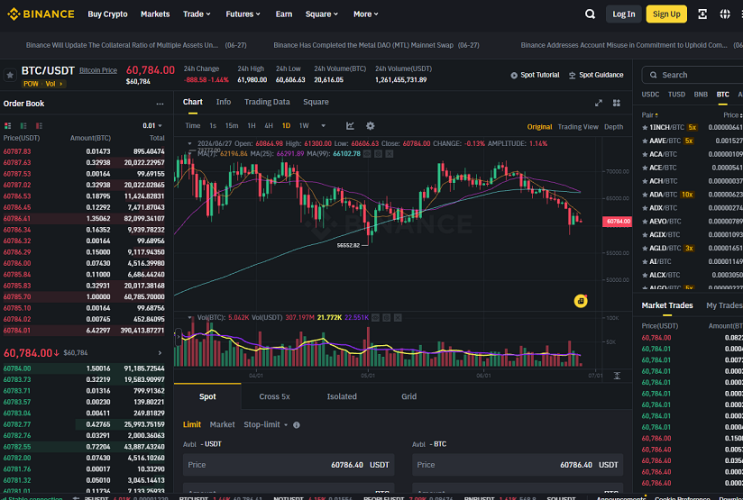This screenshot has width=743, height=500.
Task: Switch chart to Depth view
Action: 613,127
